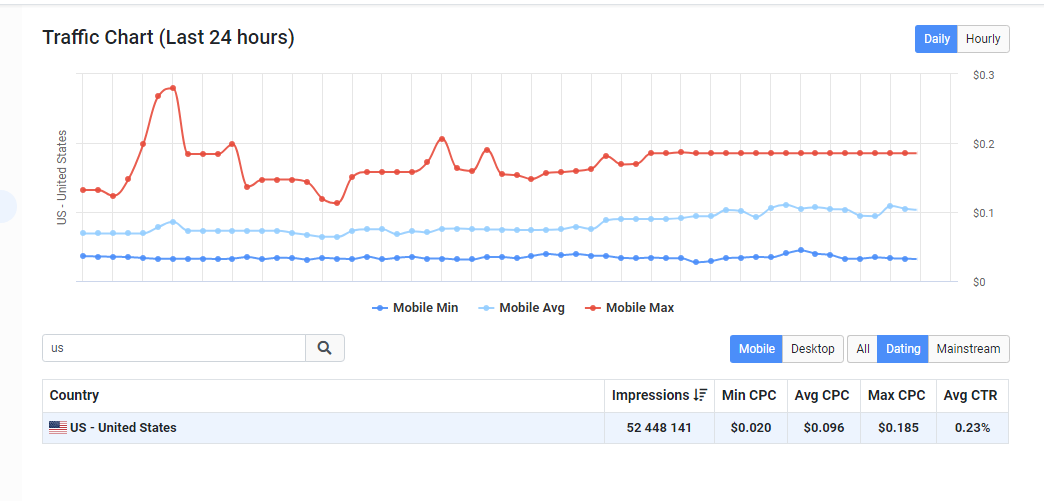This screenshot has width=1044, height=501.
Task: Select the Mobile device filter
Action: (x=756, y=348)
